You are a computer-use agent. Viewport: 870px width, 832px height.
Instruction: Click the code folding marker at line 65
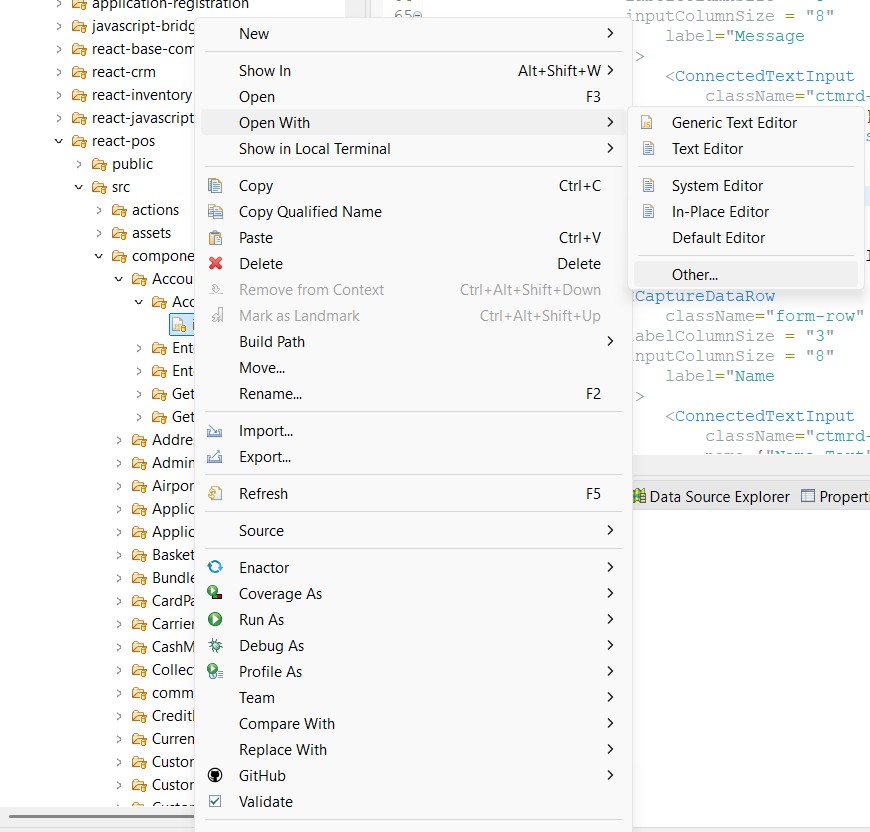point(418,14)
